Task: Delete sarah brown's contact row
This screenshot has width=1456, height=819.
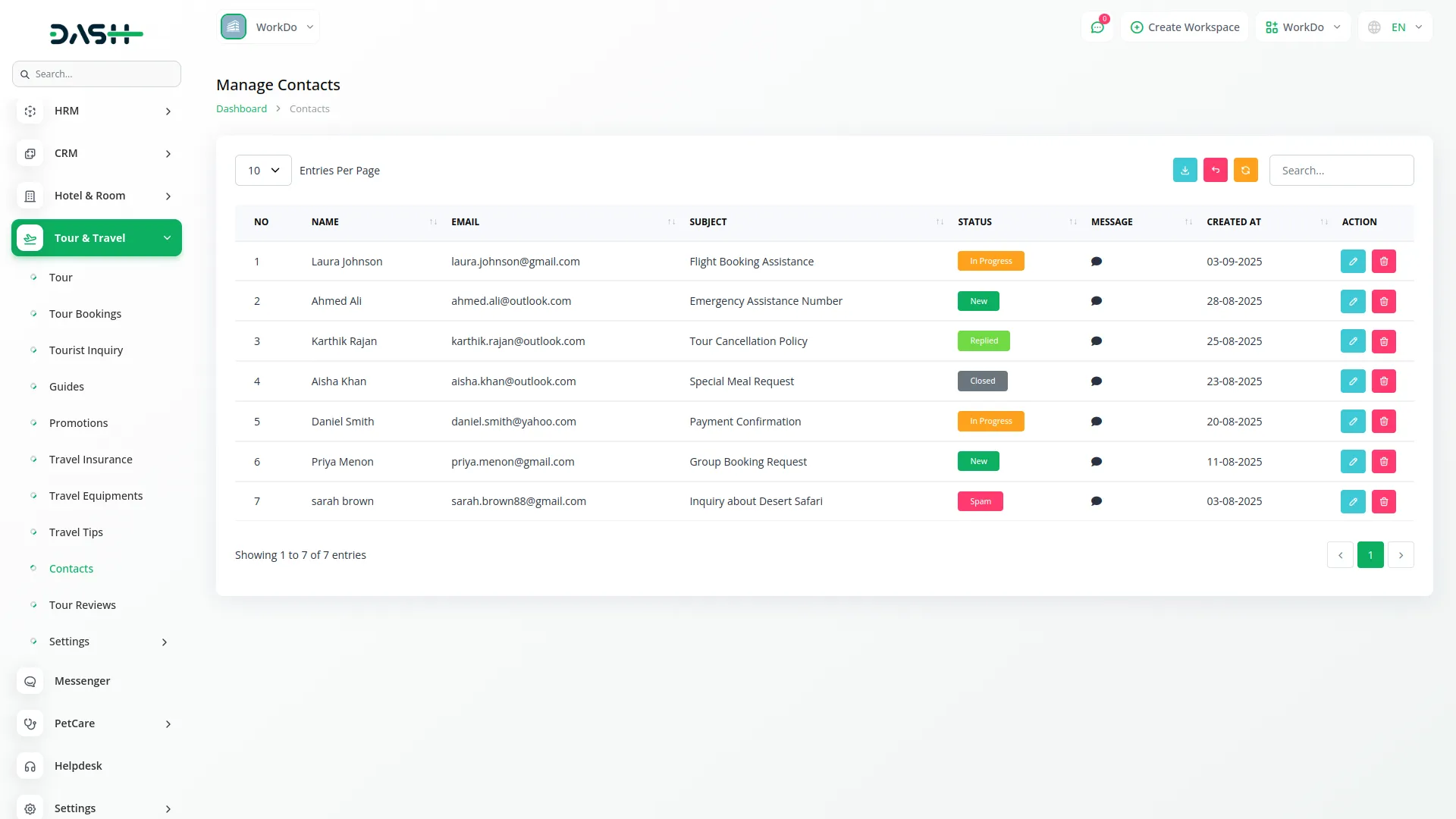Action: [1383, 501]
